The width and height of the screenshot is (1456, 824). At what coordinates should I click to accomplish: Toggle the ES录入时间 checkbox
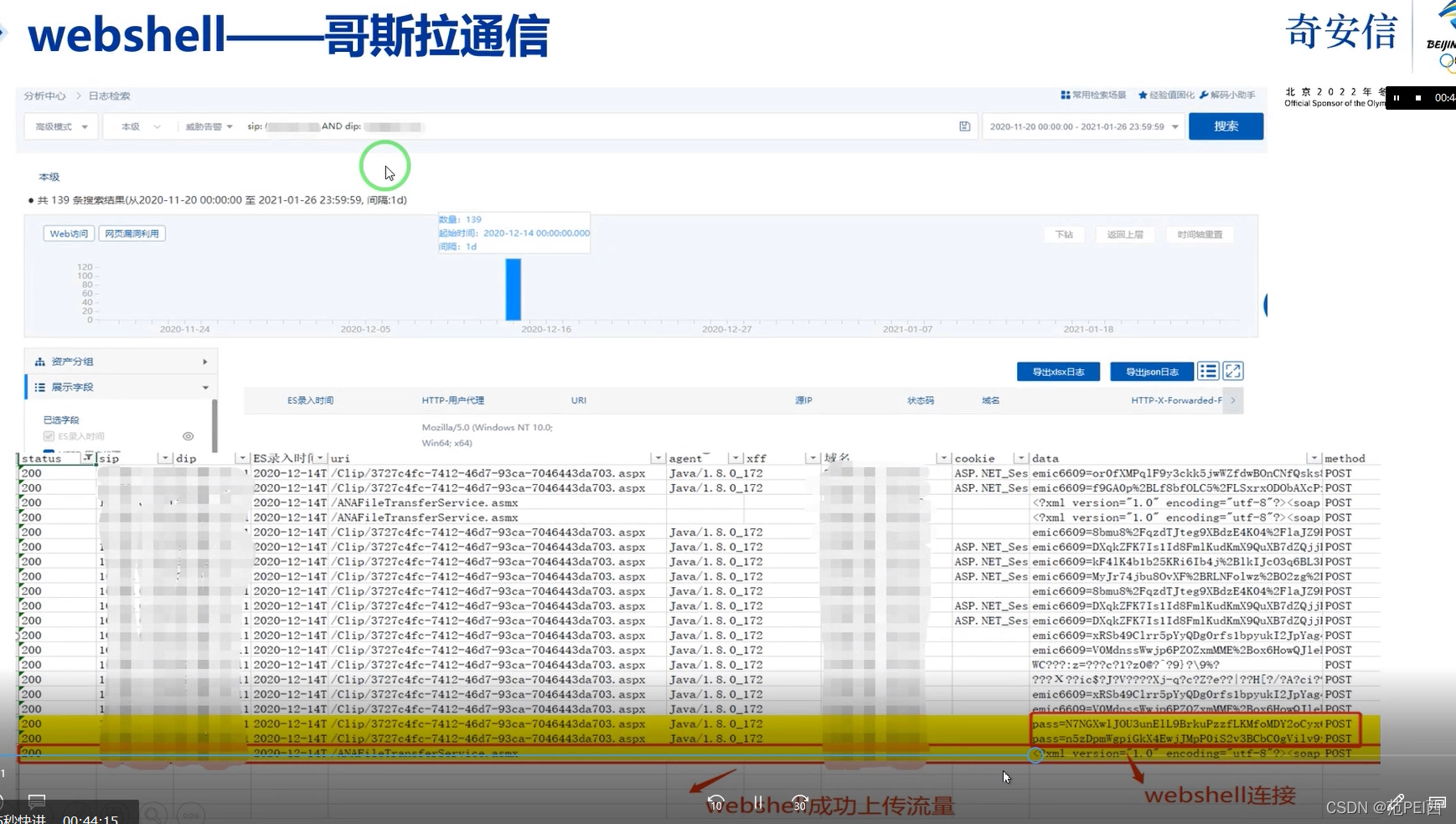coord(49,436)
